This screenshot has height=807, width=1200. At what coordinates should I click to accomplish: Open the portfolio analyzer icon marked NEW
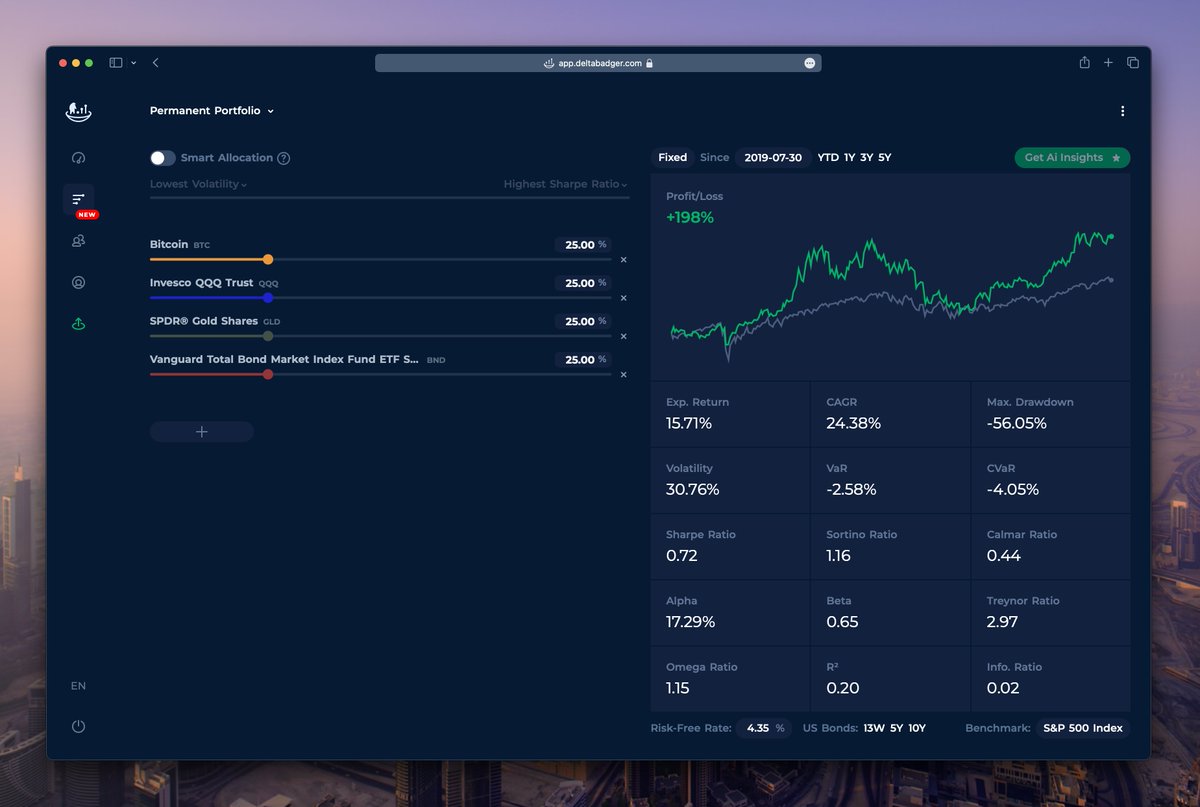point(78,200)
